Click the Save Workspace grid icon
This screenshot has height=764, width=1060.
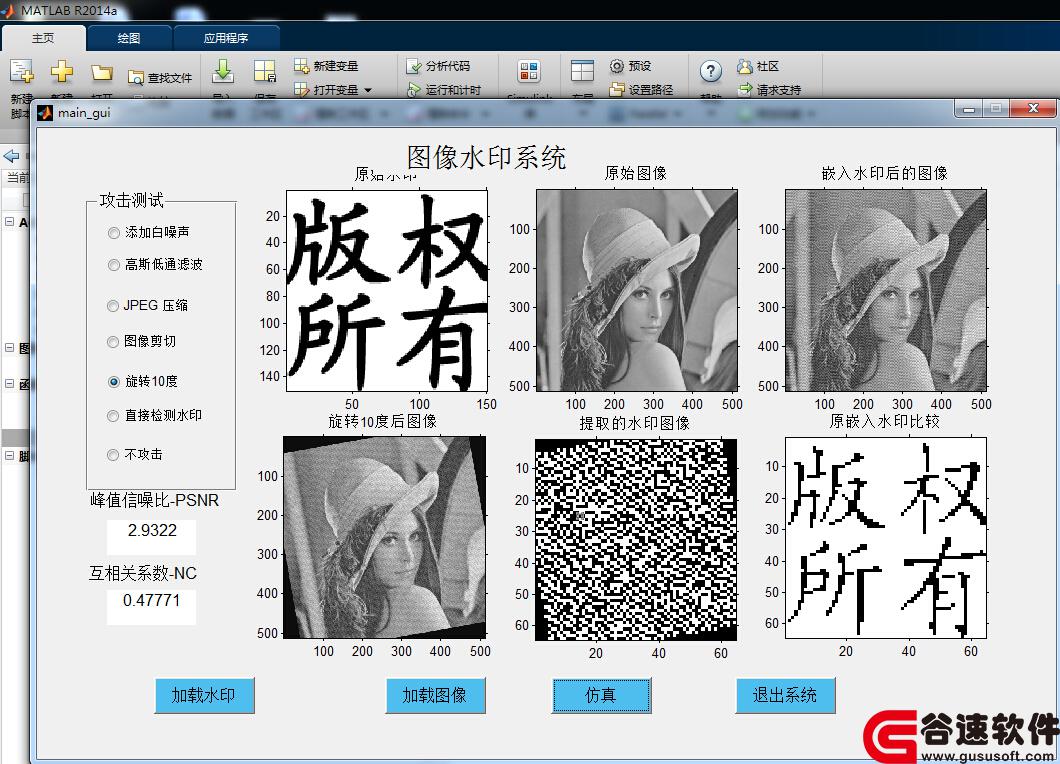point(264,71)
